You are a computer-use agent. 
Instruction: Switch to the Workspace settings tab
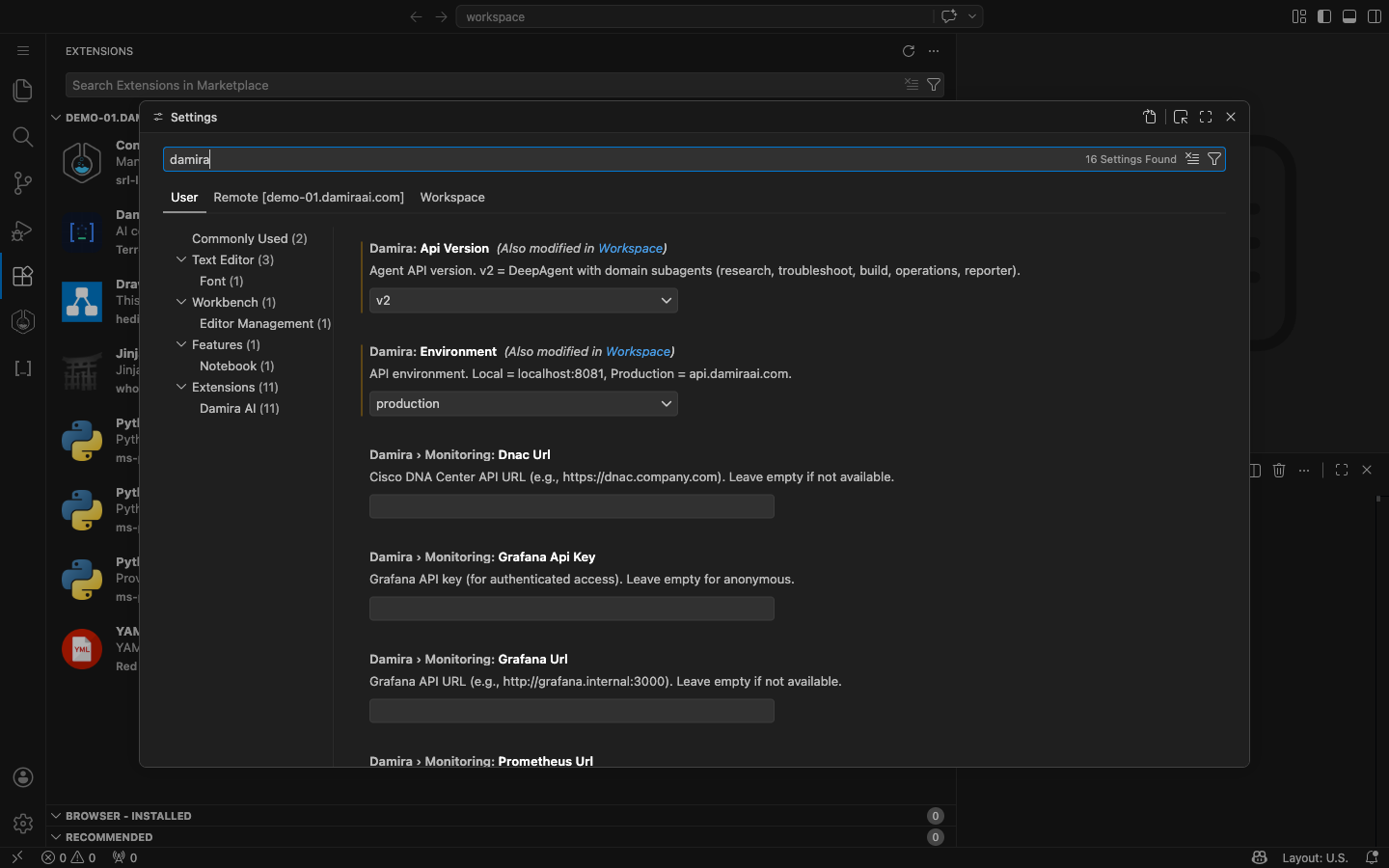click(452, 197)
